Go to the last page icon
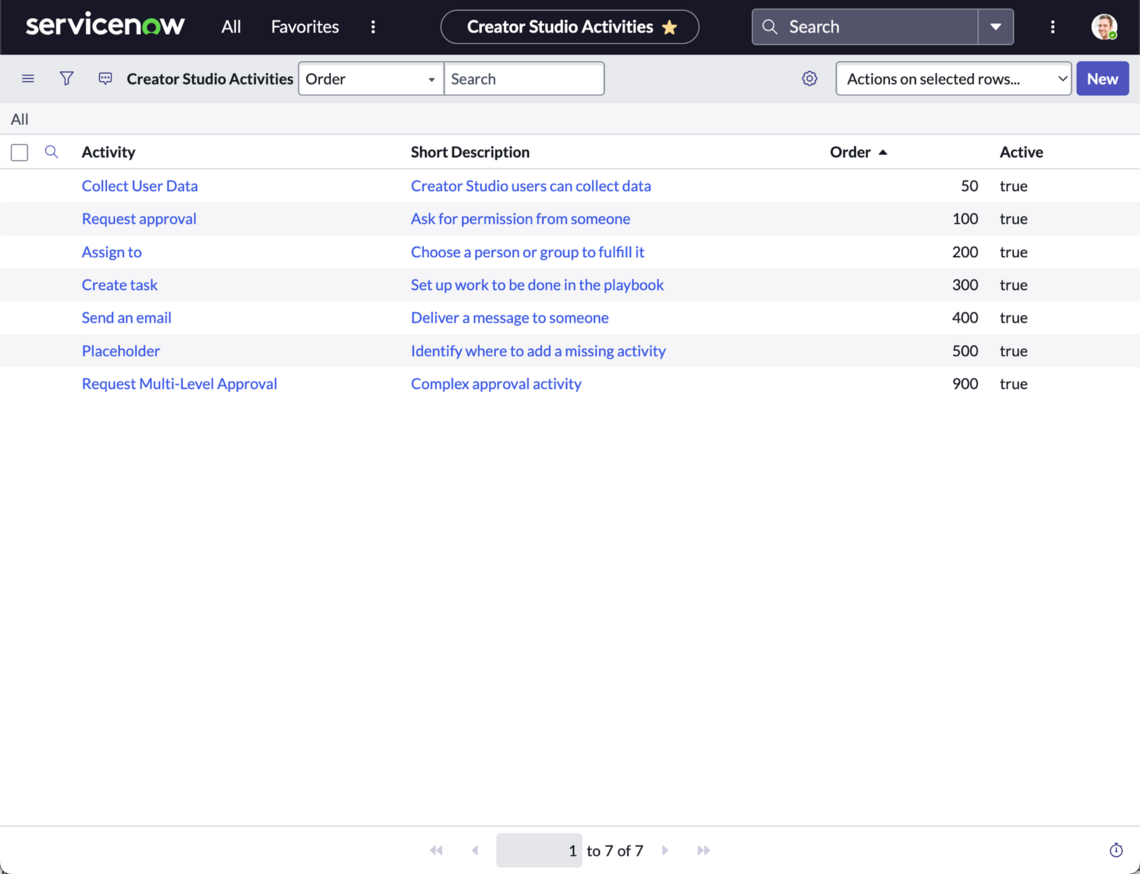 pyautogui.click(x=703, y=850)
